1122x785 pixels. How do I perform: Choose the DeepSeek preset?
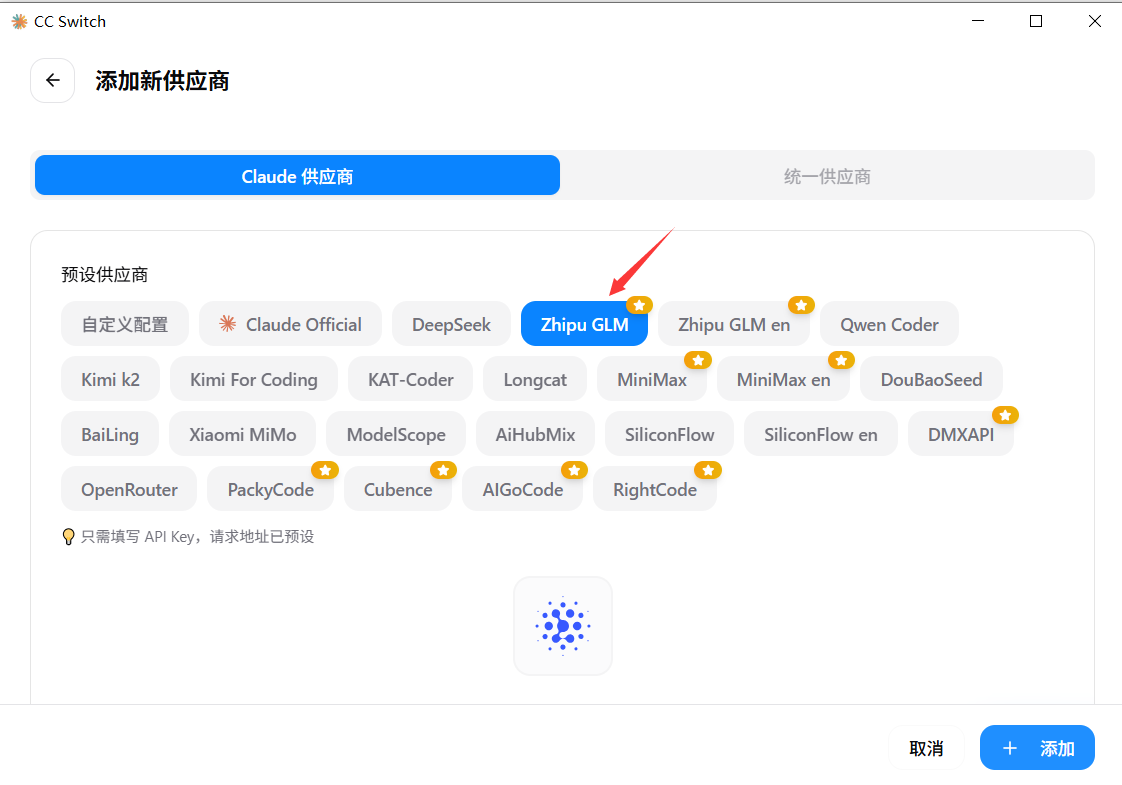click(x=452, y=324)
